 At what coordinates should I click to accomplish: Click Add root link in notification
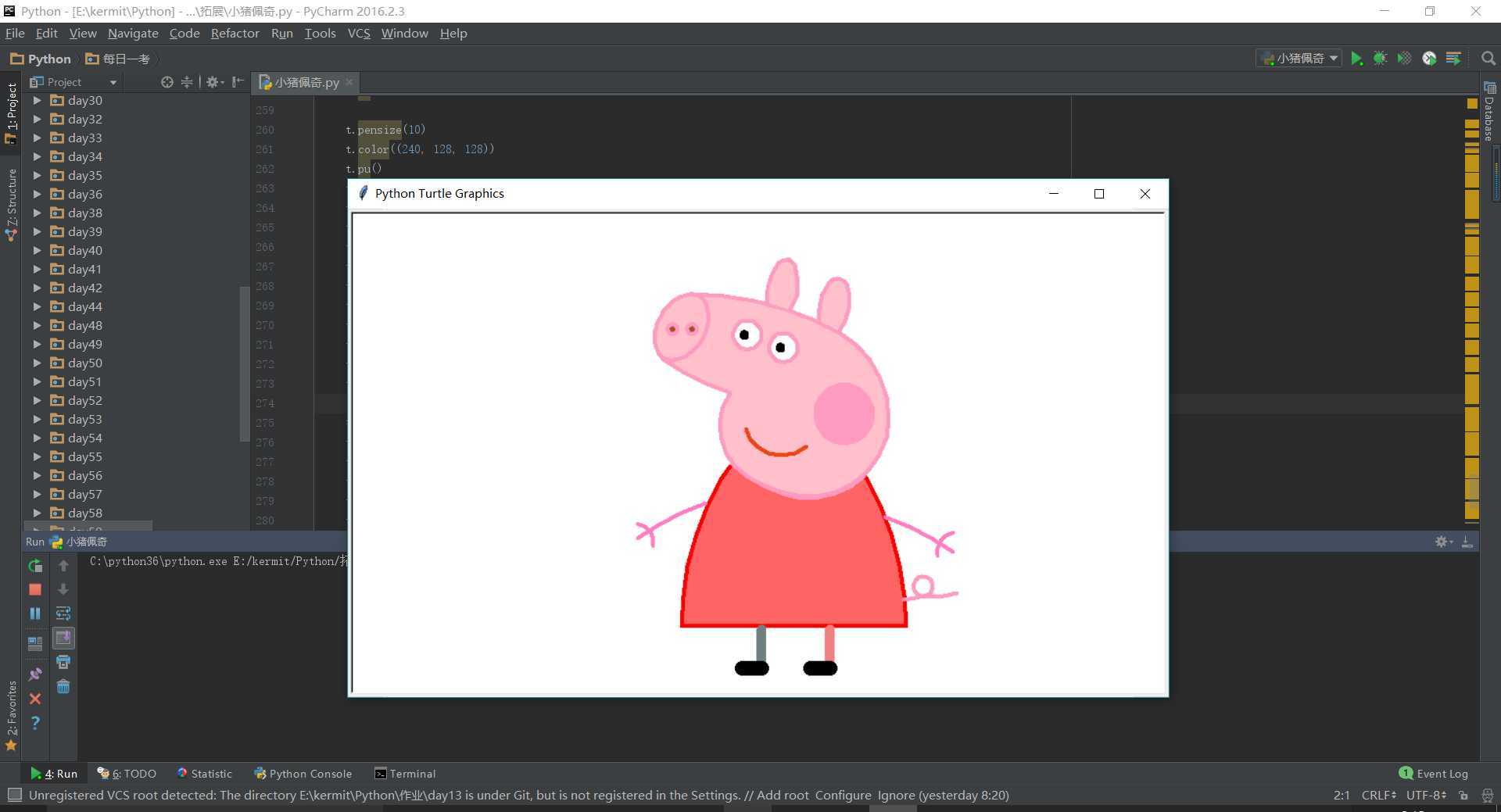783,795
